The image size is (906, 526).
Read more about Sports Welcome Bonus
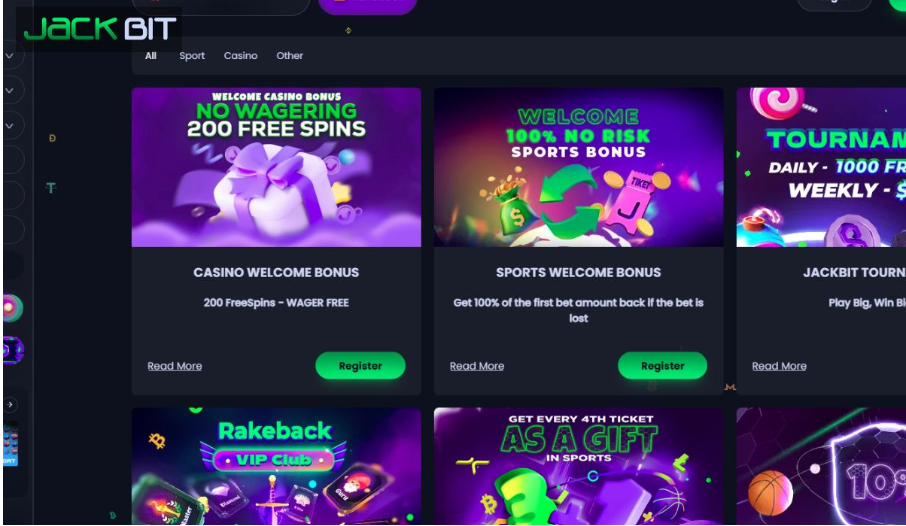point(477,366)
